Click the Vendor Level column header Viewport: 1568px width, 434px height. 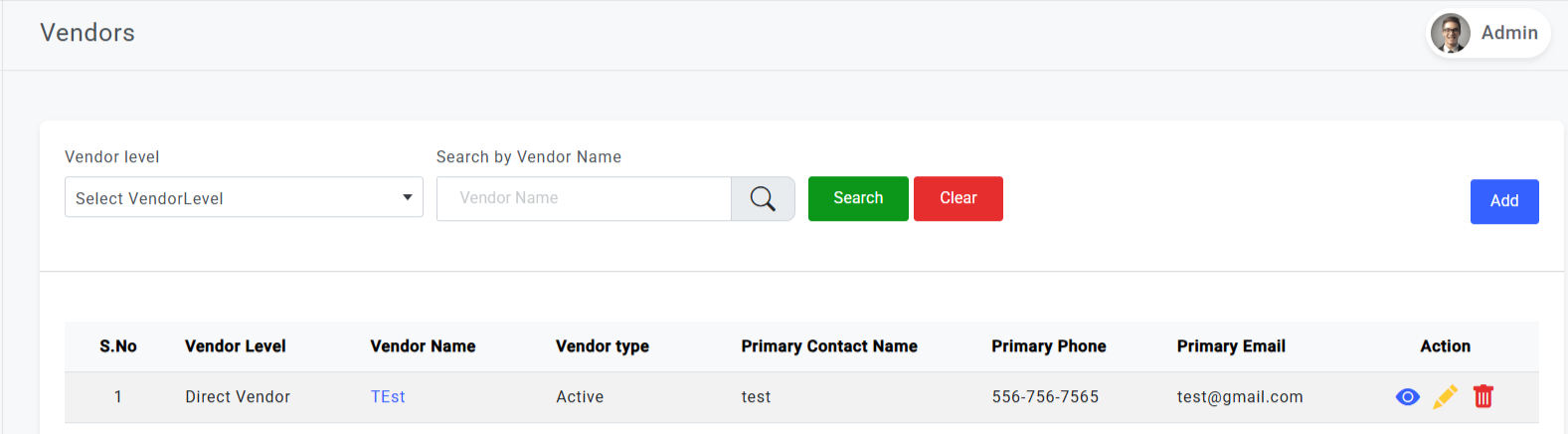236,346
